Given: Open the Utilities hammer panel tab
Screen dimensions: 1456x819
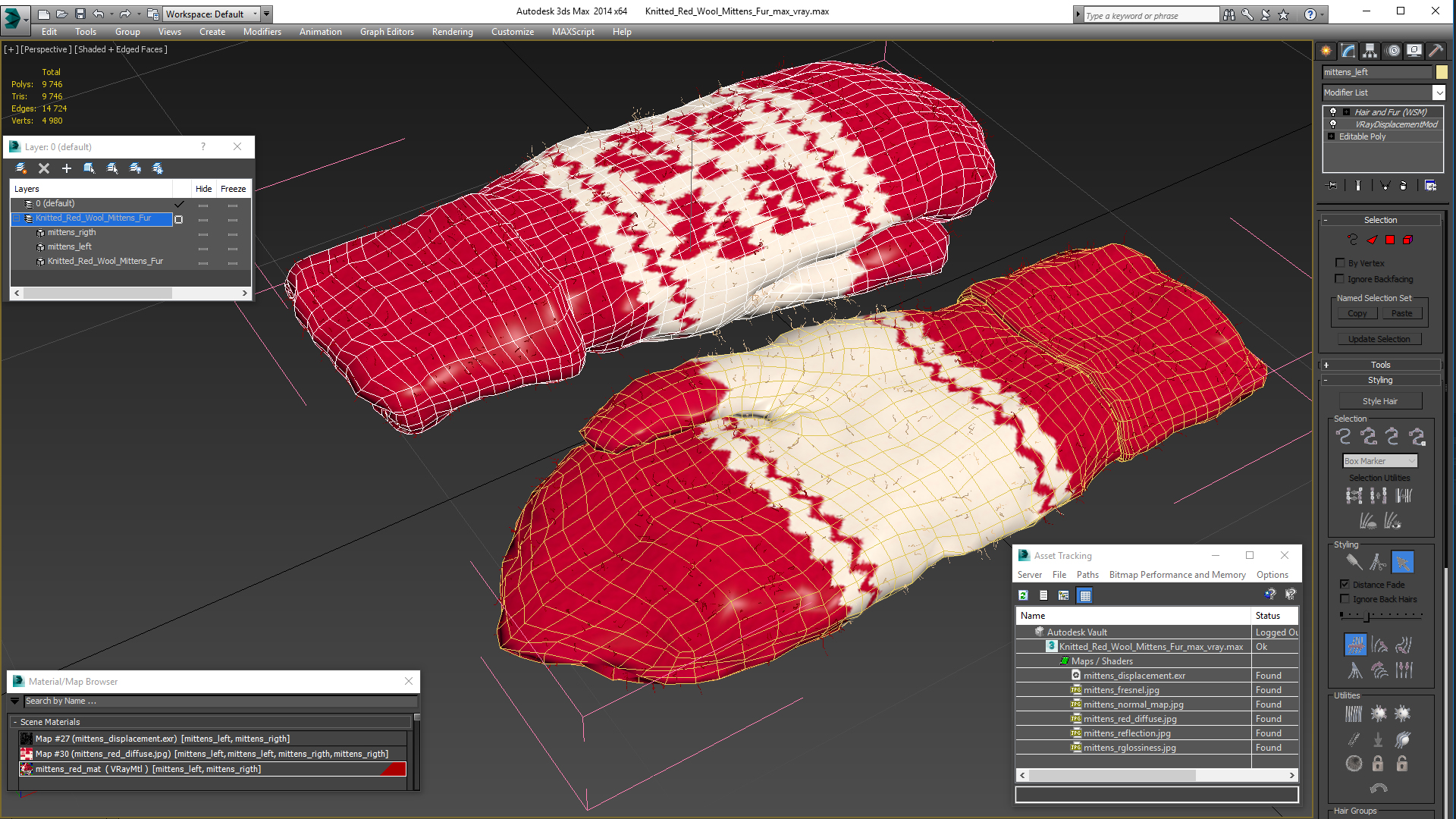Looking at the screenshot, I should coord(1436,51).
